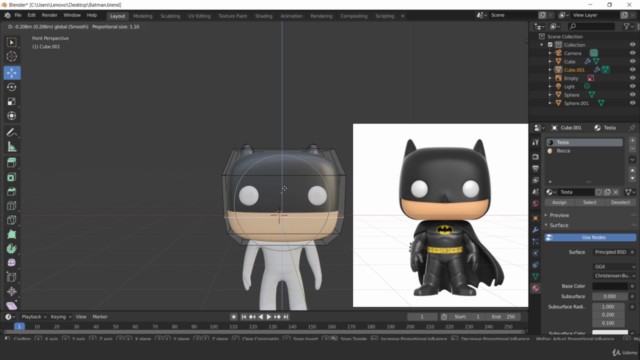Collapse the Collection tree row
Screen dimensions: 640x360
click(x=542, y=45)
